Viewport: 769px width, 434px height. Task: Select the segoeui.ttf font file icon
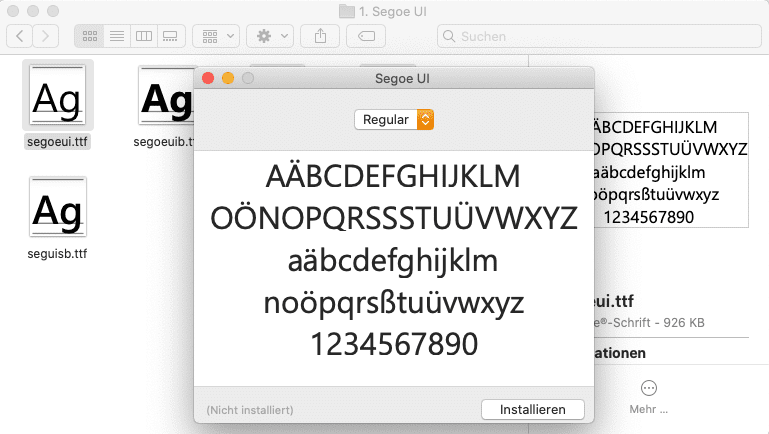(x=57, y=95)
